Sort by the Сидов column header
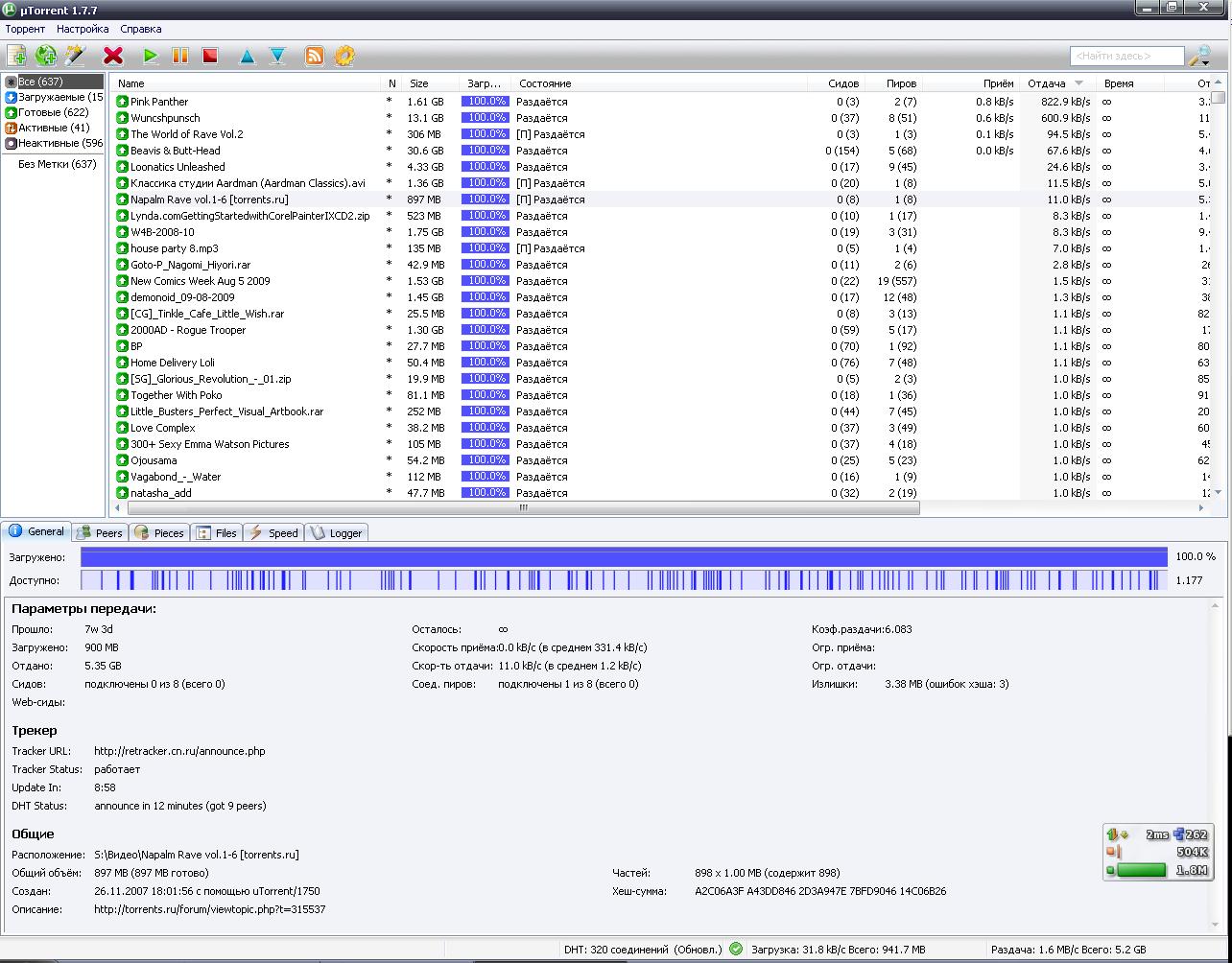 click(x=836, y=83)
